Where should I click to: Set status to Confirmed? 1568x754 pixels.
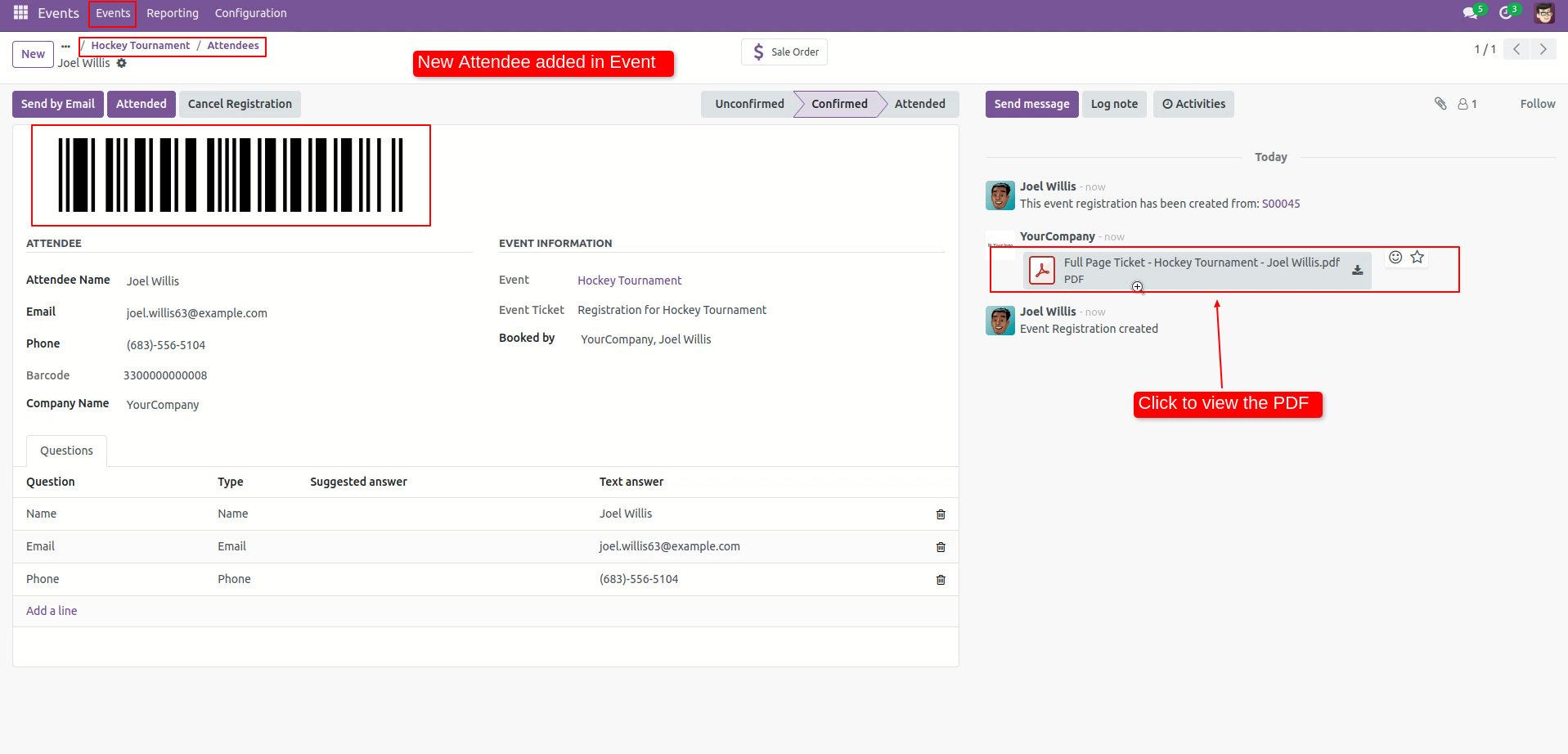coord(839,104)
